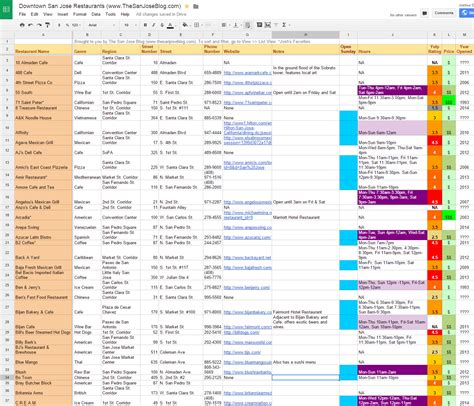This screenshot has height=406, width=474.
Task: Open the chat icon next to Comments
Action: click(424, 13)
